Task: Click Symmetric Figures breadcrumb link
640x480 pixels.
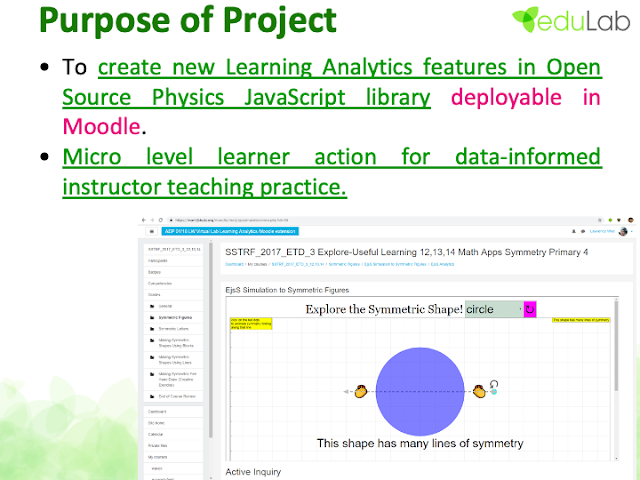Action: [344, 264]
